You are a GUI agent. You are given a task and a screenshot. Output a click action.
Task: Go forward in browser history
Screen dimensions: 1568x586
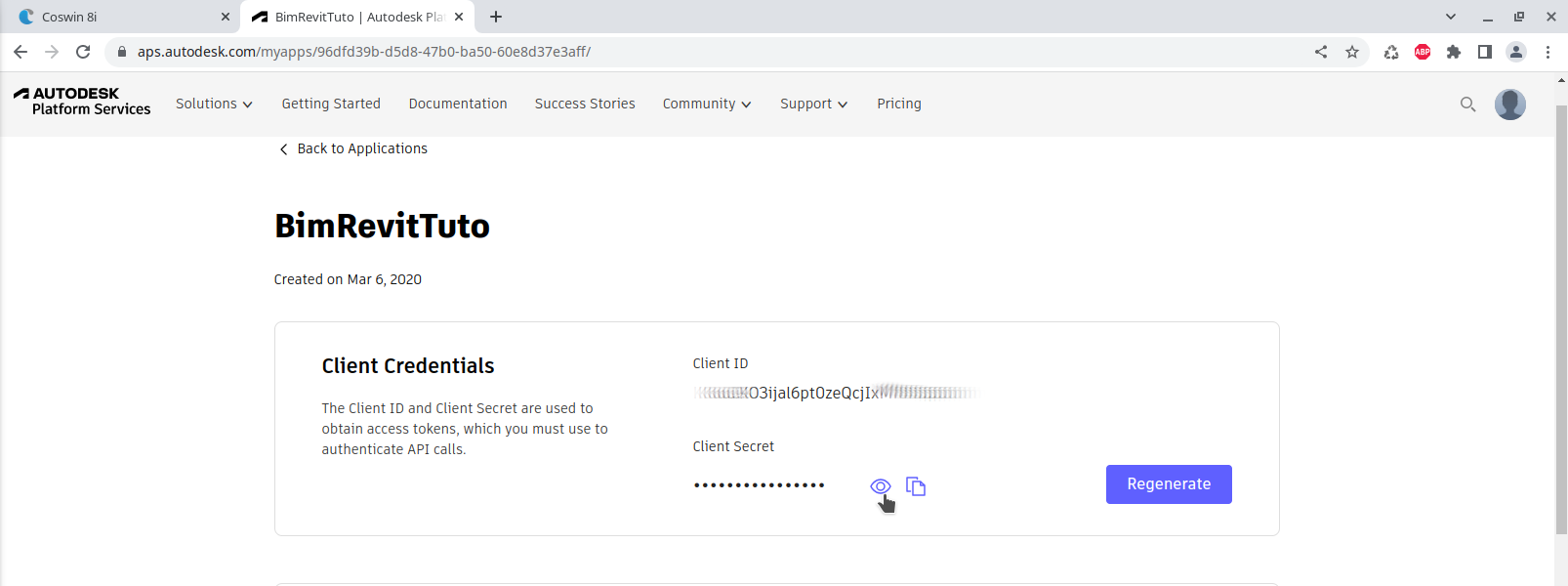[x=52, y=52]
